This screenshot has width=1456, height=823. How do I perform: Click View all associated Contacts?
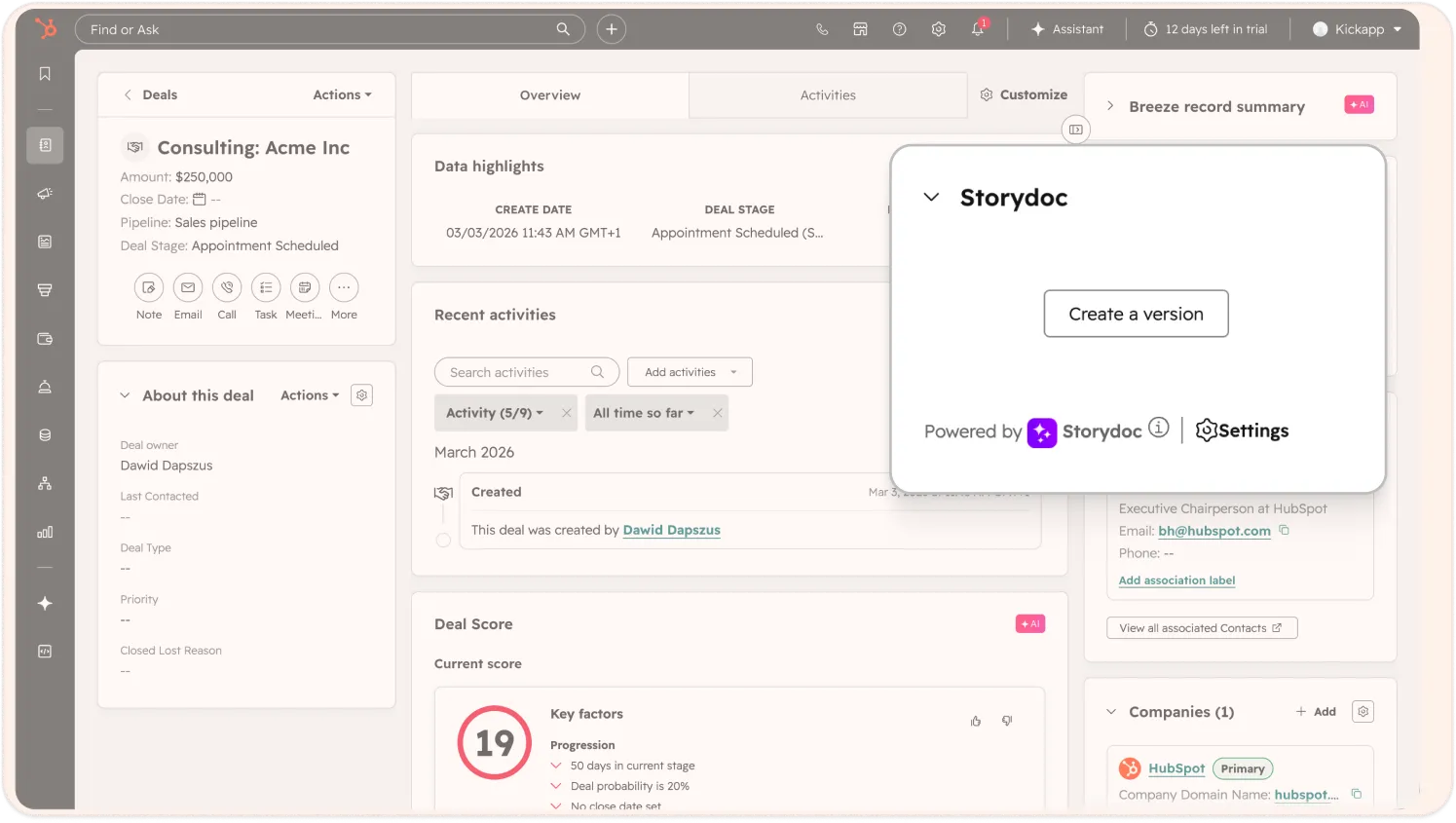[1202, 628]
